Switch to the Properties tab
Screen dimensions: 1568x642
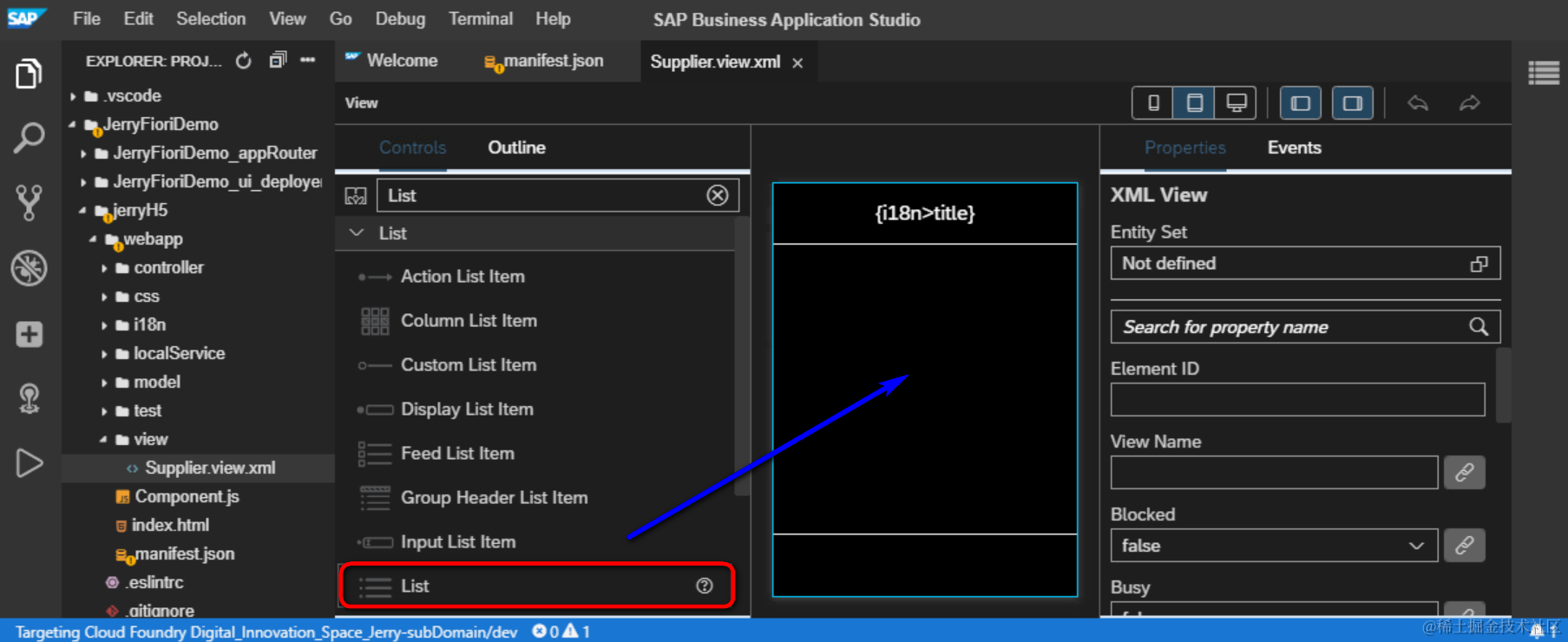tap(1184, 147)
